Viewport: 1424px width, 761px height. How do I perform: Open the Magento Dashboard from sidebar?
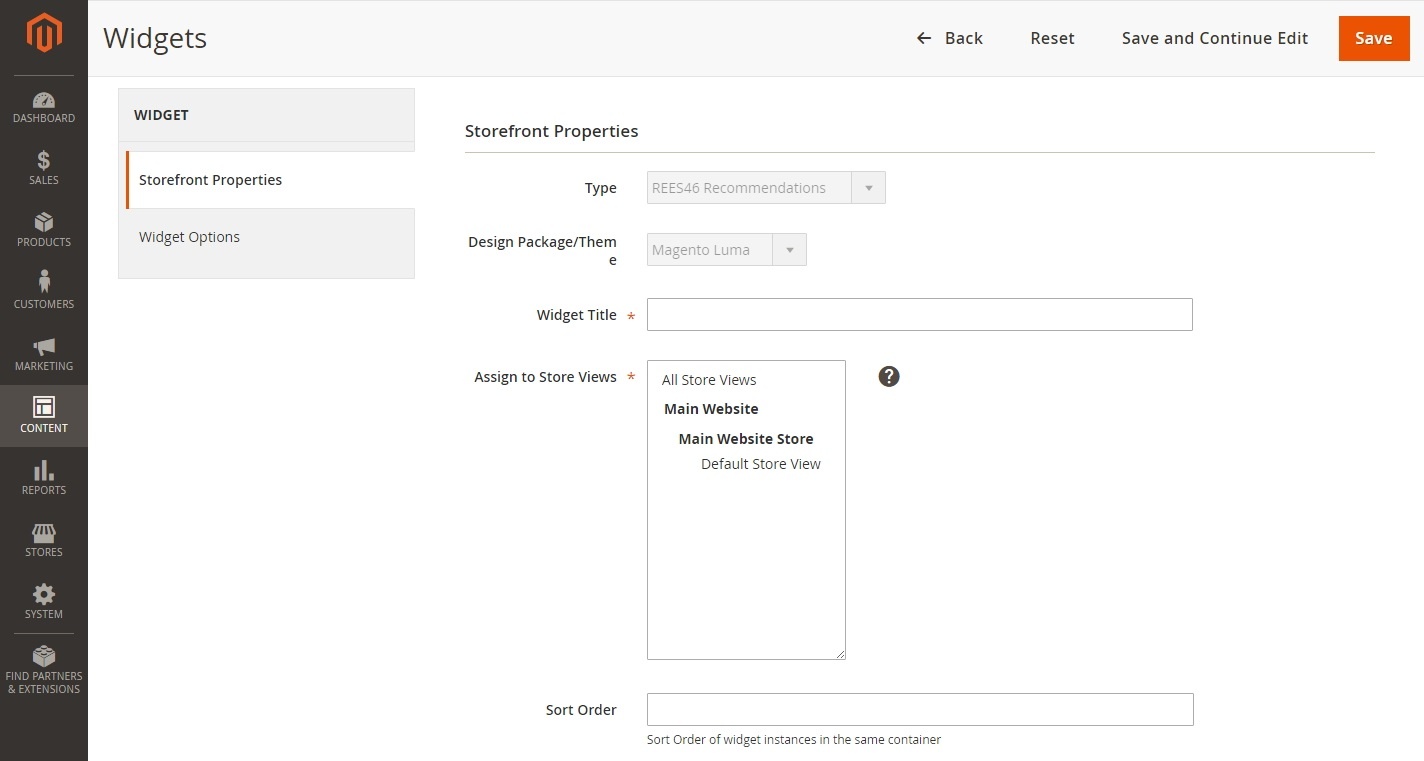tap(44, 107)
